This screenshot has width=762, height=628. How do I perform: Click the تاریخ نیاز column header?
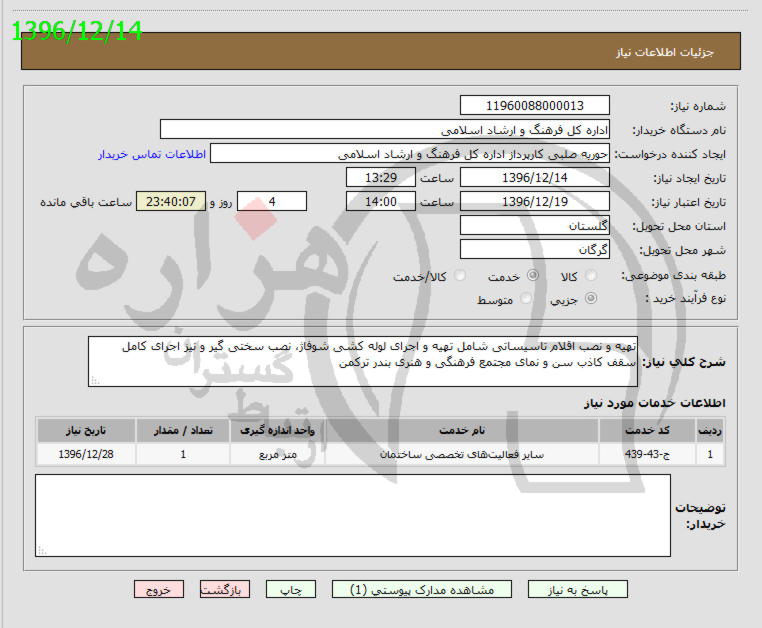click(86, 430)
